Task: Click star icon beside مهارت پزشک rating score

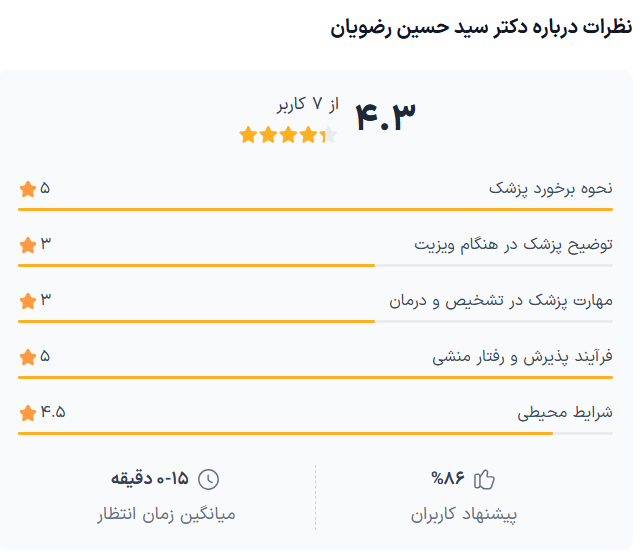Action: tap(27, 300)
